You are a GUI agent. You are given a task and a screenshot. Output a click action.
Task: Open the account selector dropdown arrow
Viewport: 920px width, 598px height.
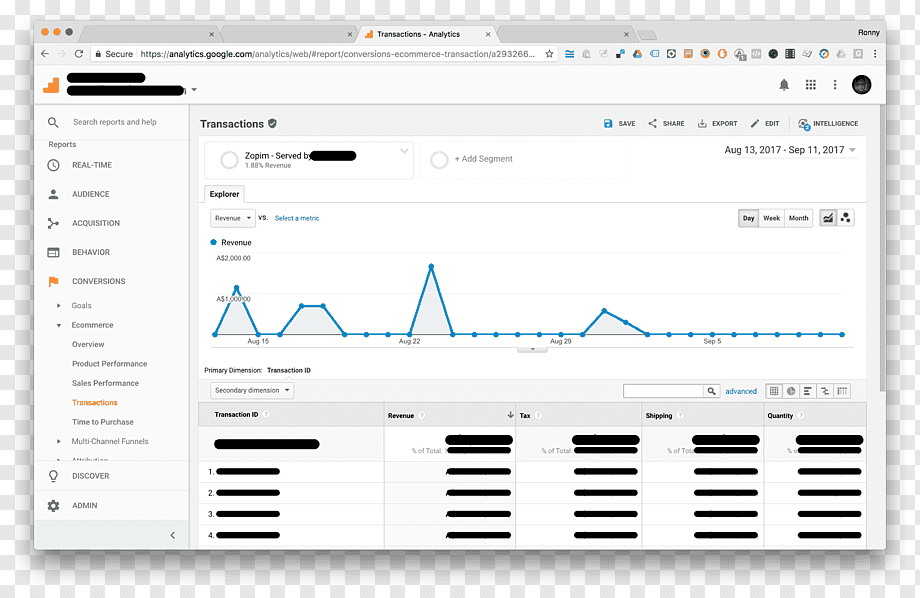pos(194,90)
